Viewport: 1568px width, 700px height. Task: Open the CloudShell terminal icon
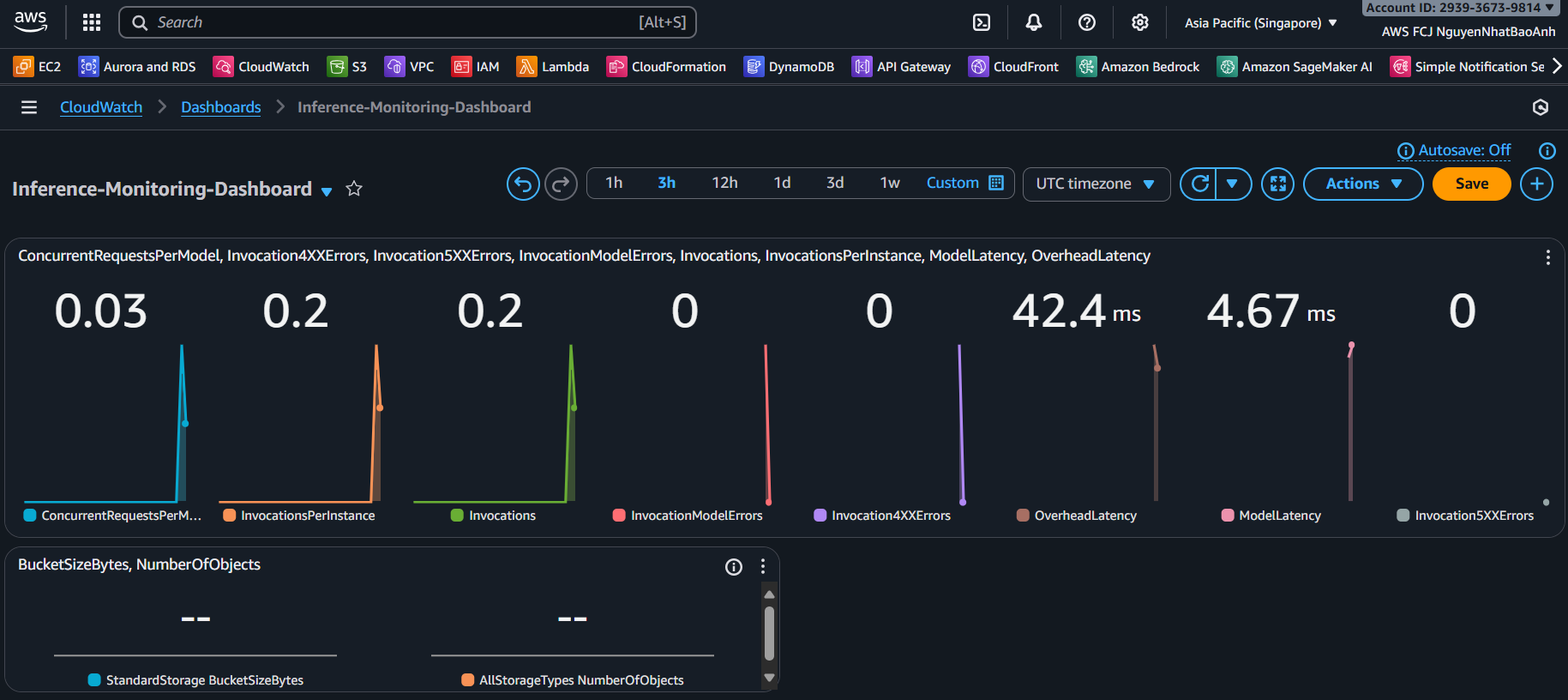click(x=982, y=23)
